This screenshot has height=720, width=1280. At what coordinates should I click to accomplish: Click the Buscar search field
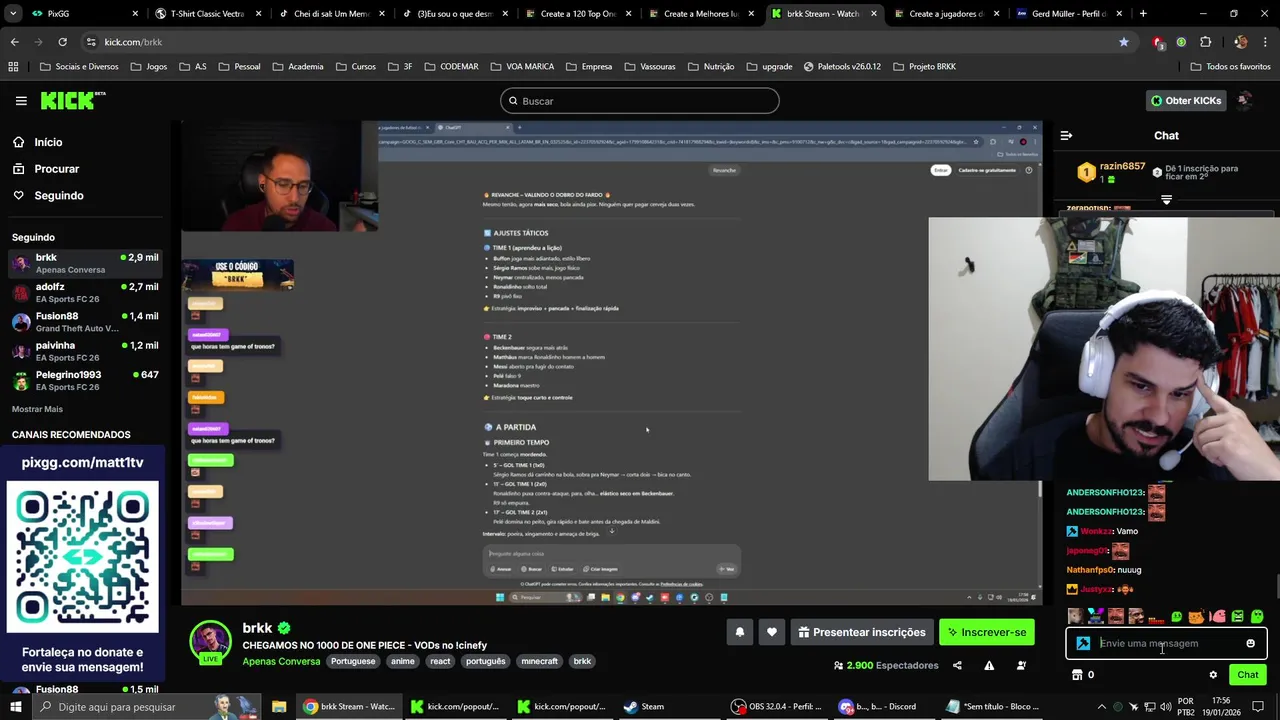(x=640, y=101)
